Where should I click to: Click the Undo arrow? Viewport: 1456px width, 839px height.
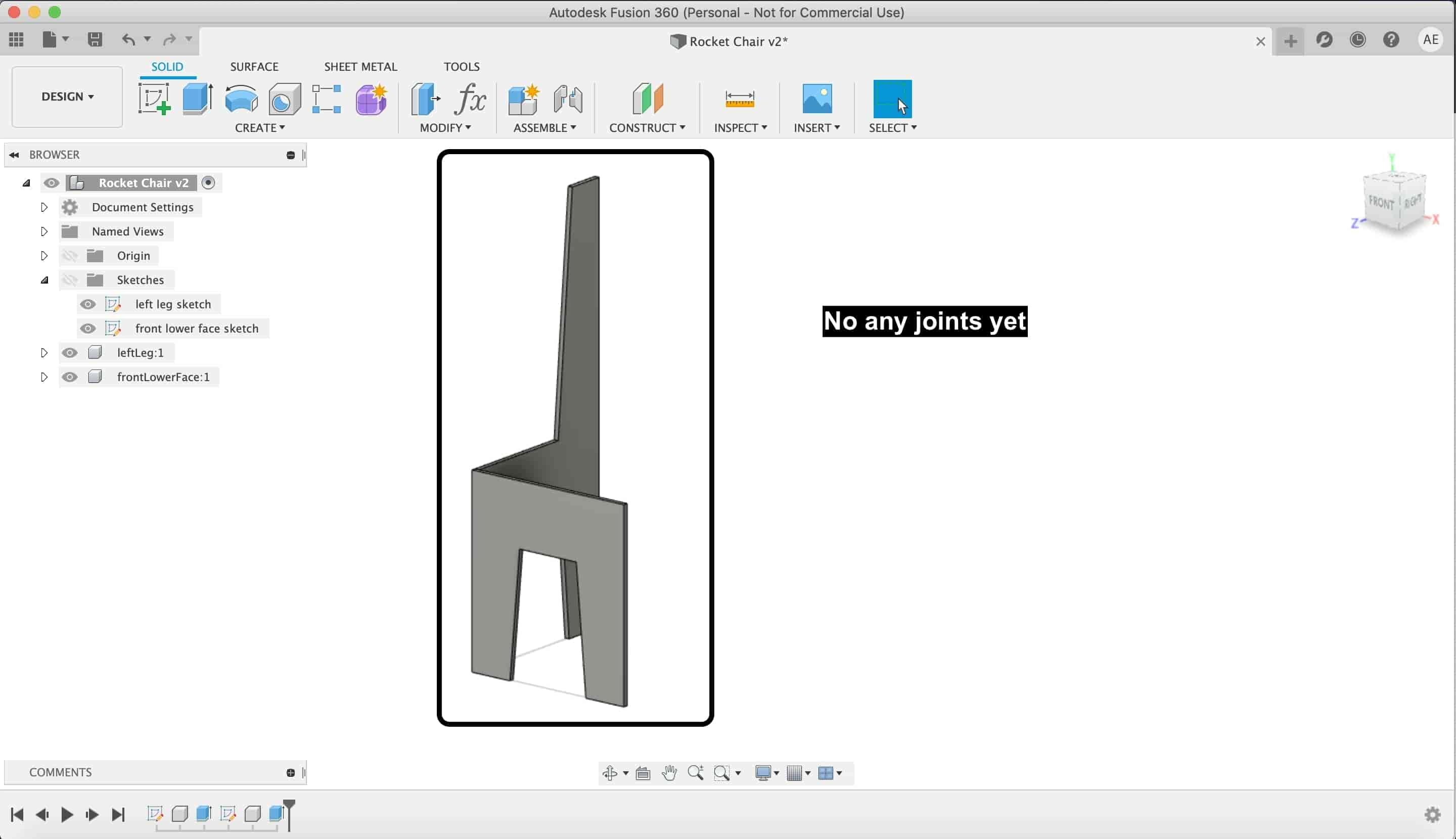[x=128, y=39]
